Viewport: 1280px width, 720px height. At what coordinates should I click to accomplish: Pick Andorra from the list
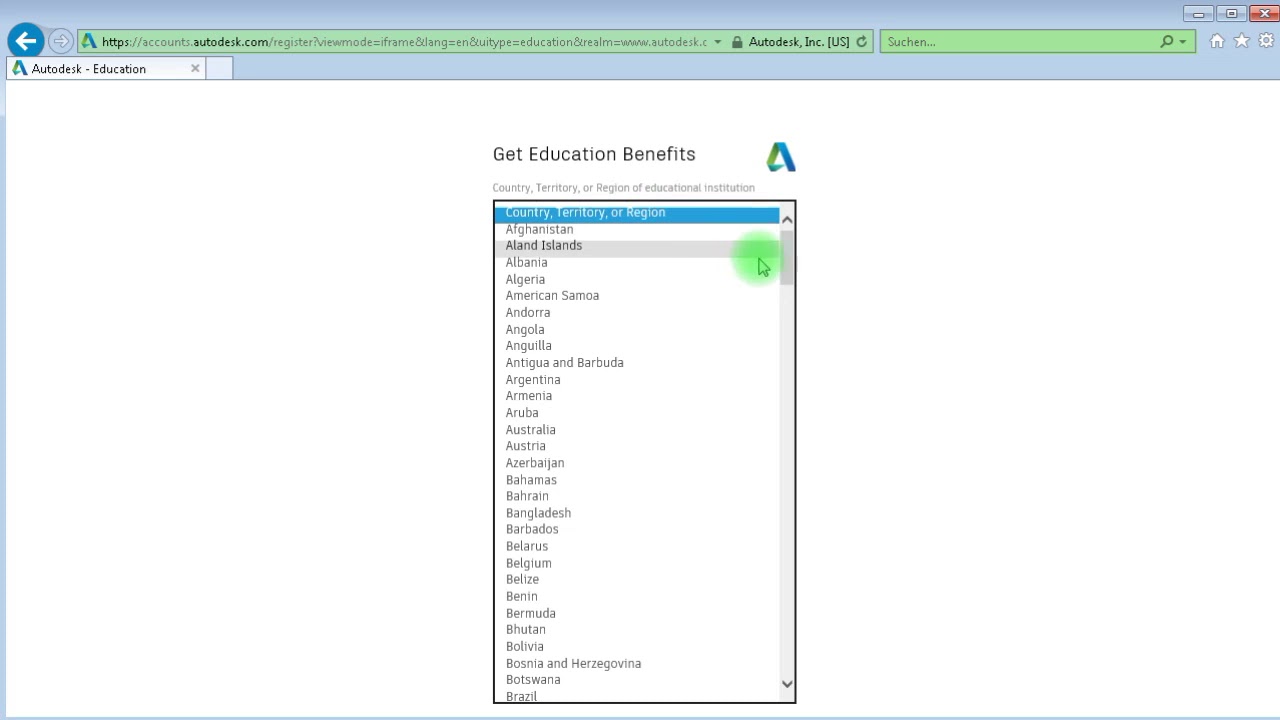point(636,313)
